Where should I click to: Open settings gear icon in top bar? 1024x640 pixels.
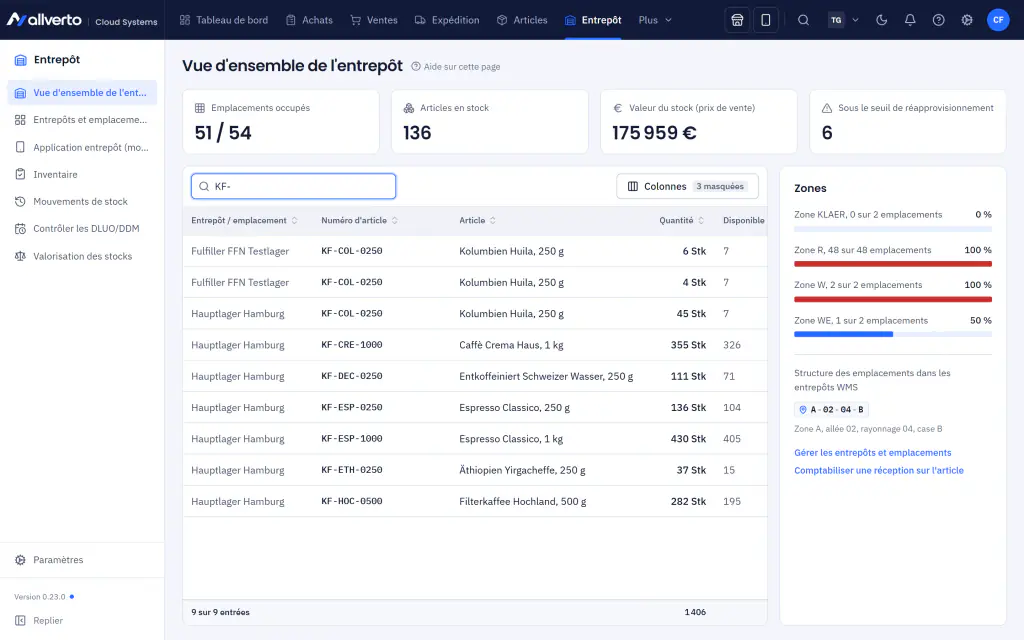(x=967, y=20)
